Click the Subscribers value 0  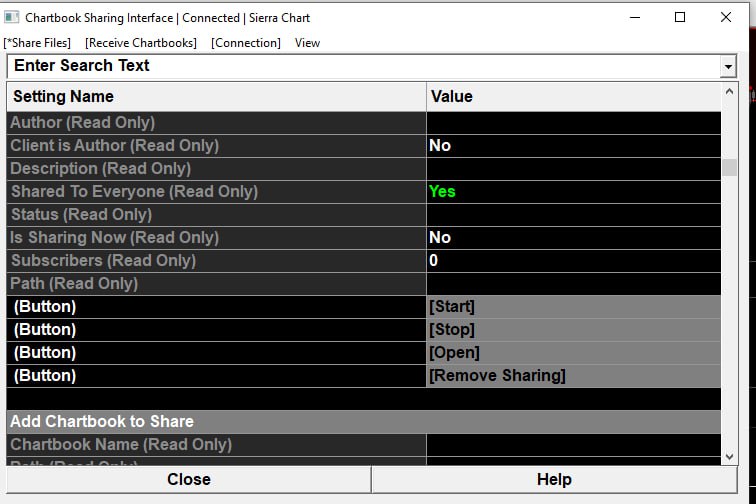tap(433, 260)
